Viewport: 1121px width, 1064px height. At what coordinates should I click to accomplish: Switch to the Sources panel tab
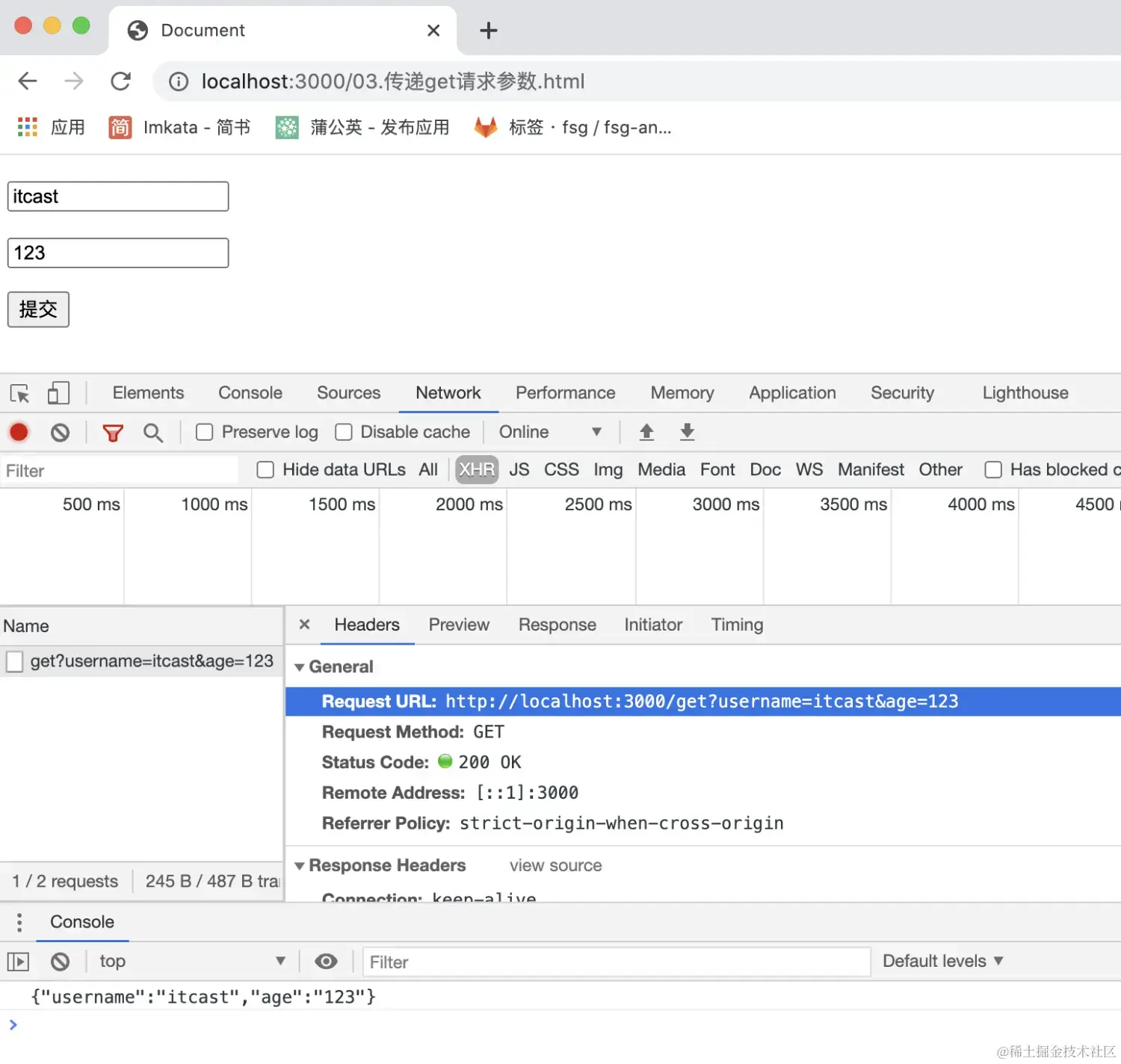(x=348, y=393)
